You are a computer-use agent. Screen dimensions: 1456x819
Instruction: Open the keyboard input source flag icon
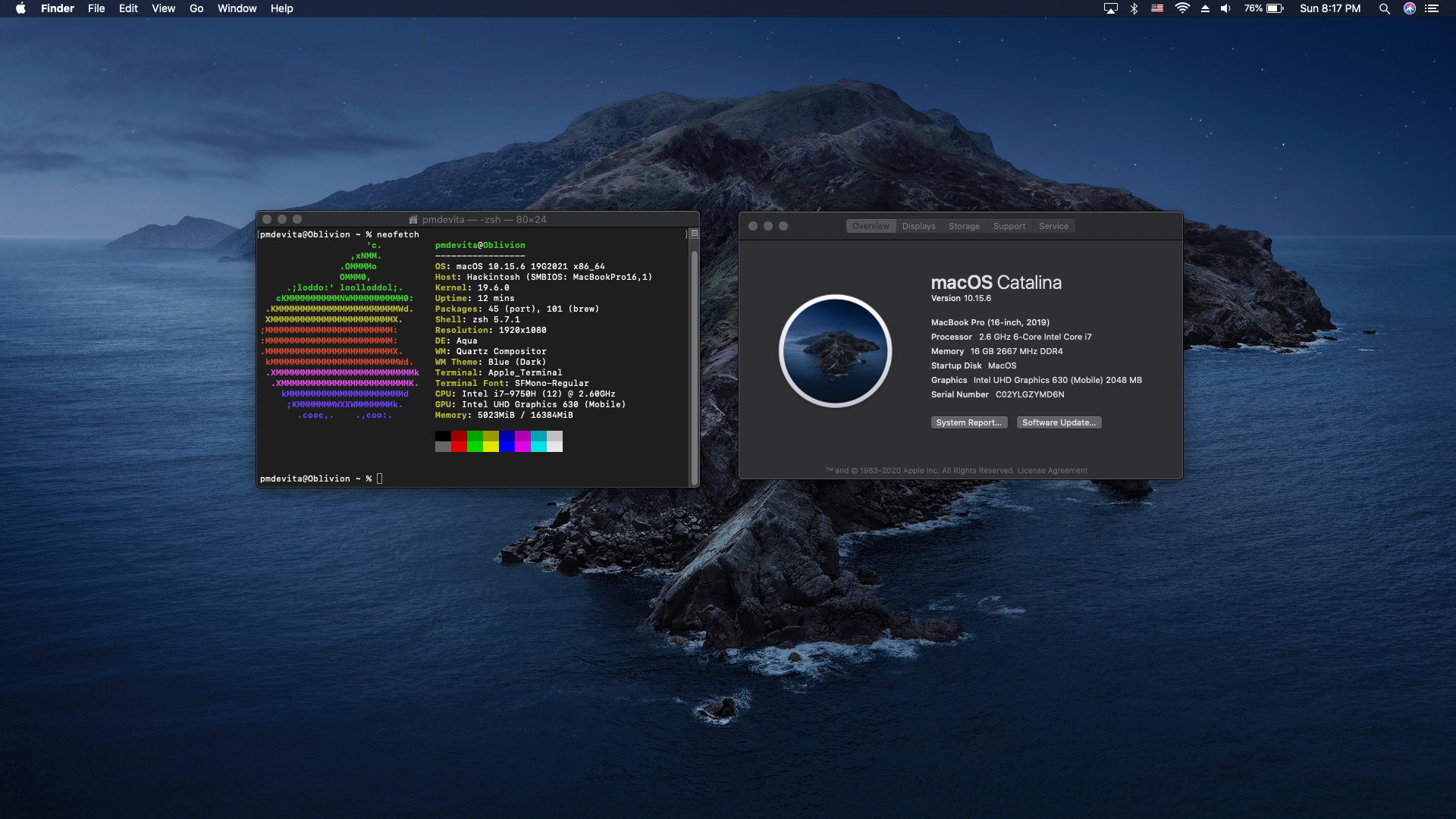tap(1157, 8)
